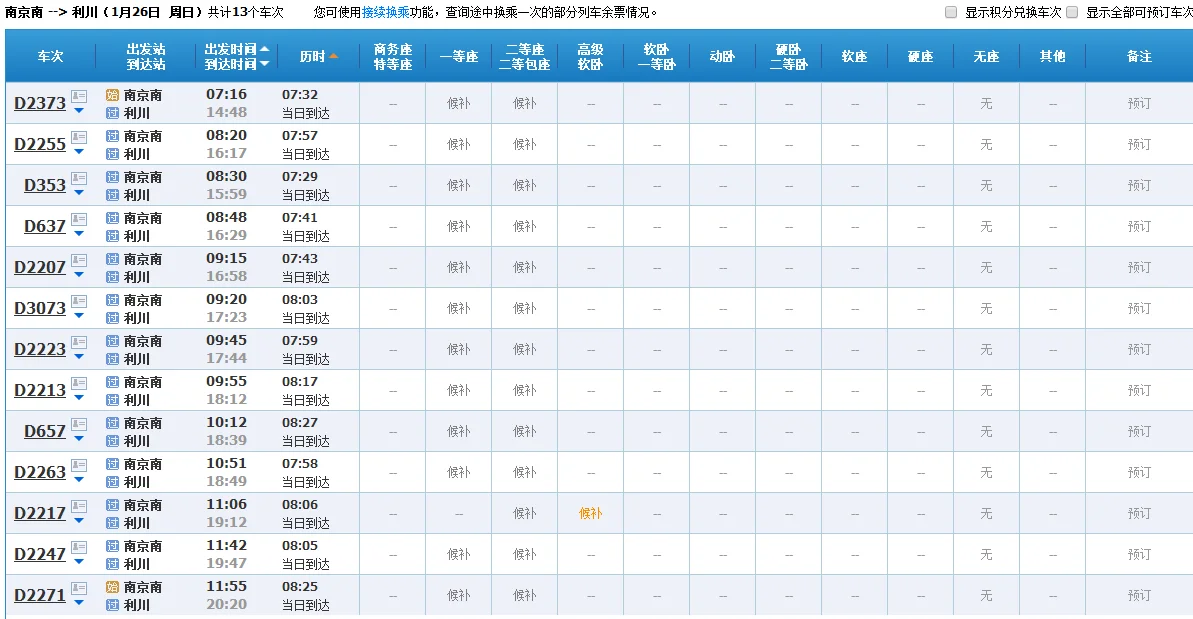Click the ID card icon beside train D657

point(78,425)
